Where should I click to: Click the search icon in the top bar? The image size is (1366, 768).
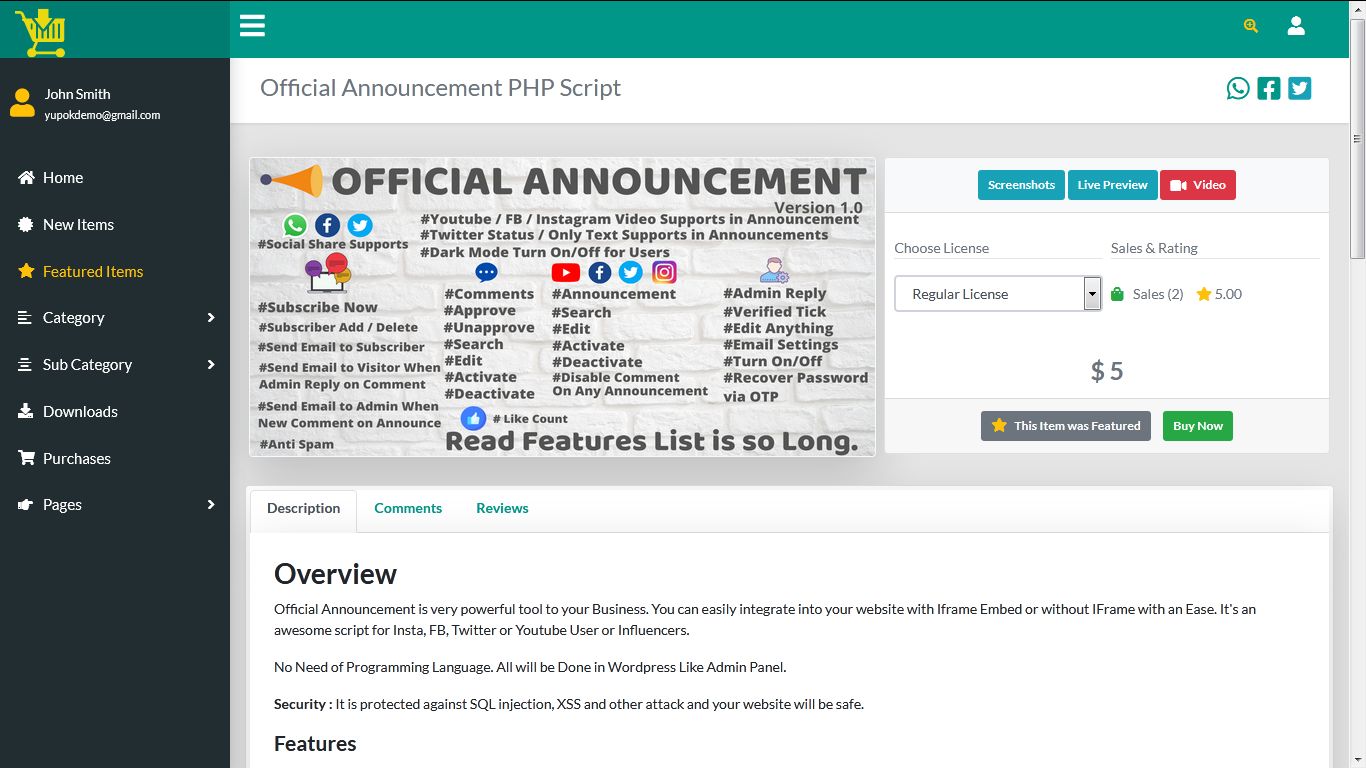coord(1250,25)
